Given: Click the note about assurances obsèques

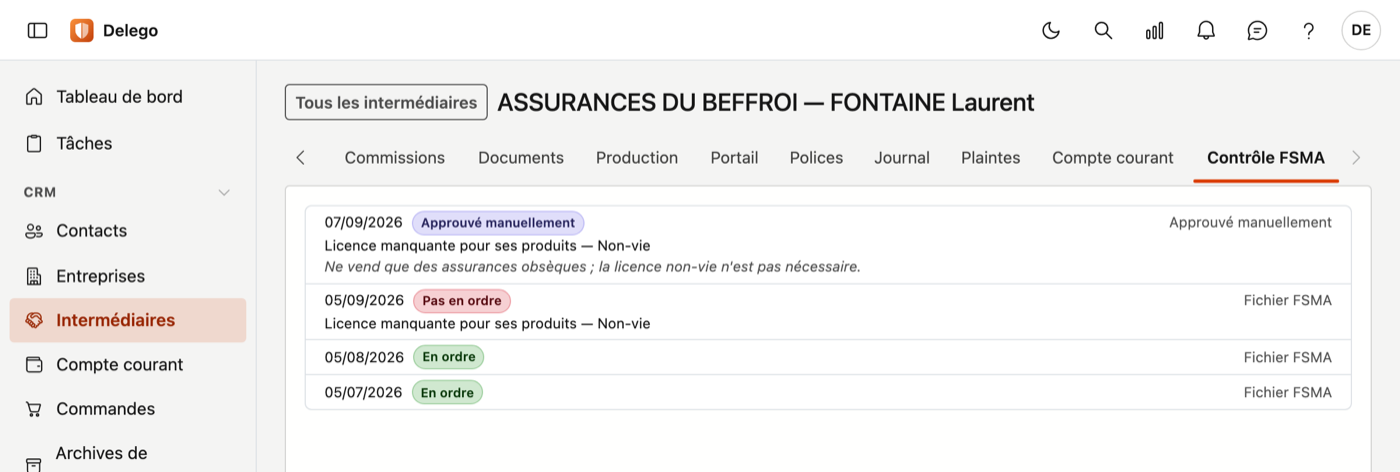Looking at the screenshot, I should coord(593,267).
